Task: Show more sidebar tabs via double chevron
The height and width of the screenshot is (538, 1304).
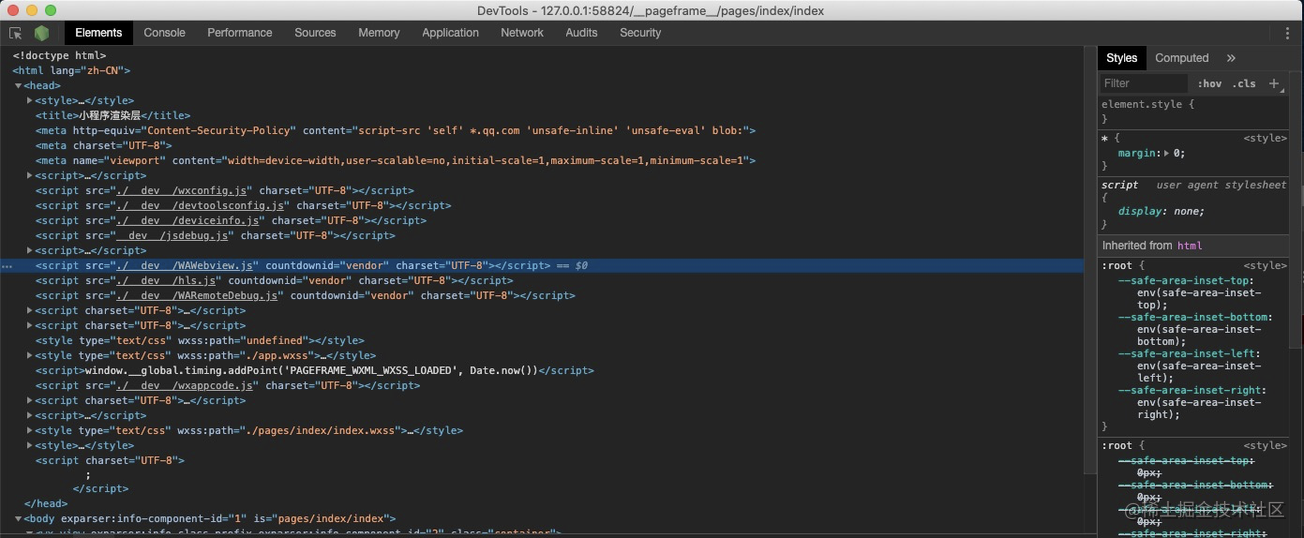Action: [x=1231, y=58]
